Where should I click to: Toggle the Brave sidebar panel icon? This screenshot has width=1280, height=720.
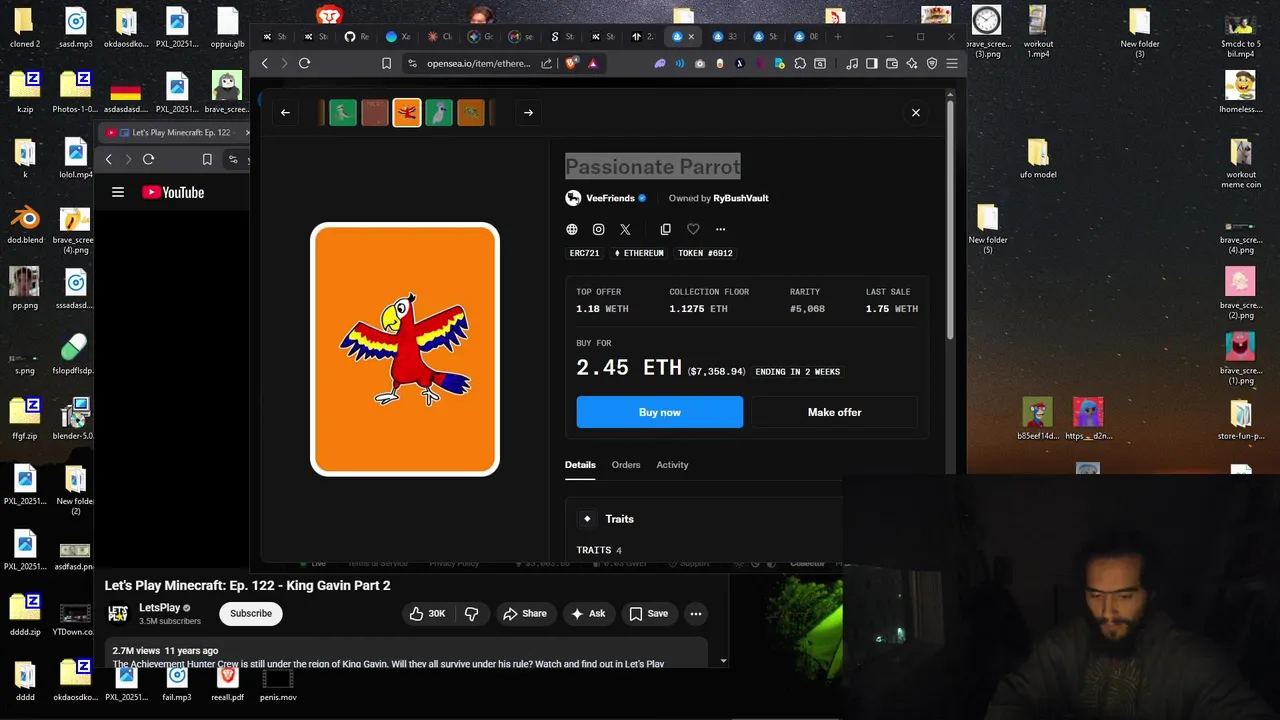872,63
